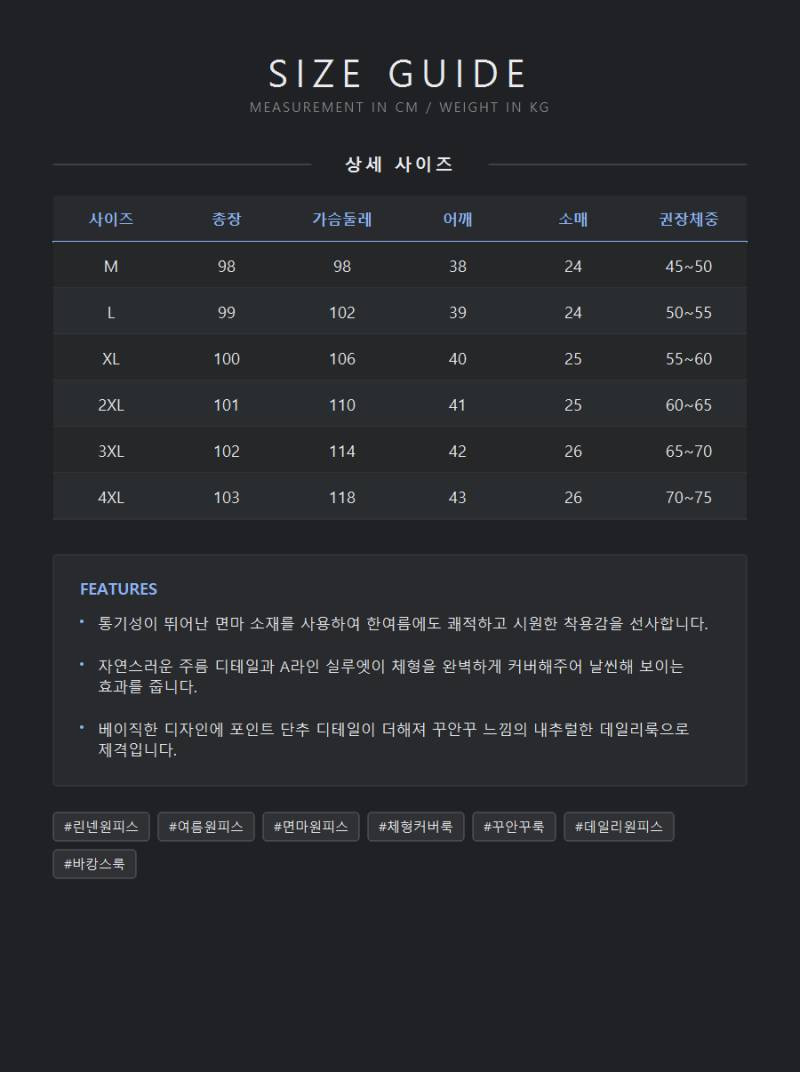This screenshot has height=1072, width=800.
Task: Open the #데일리원피스 tag
Action: (619, 827)
